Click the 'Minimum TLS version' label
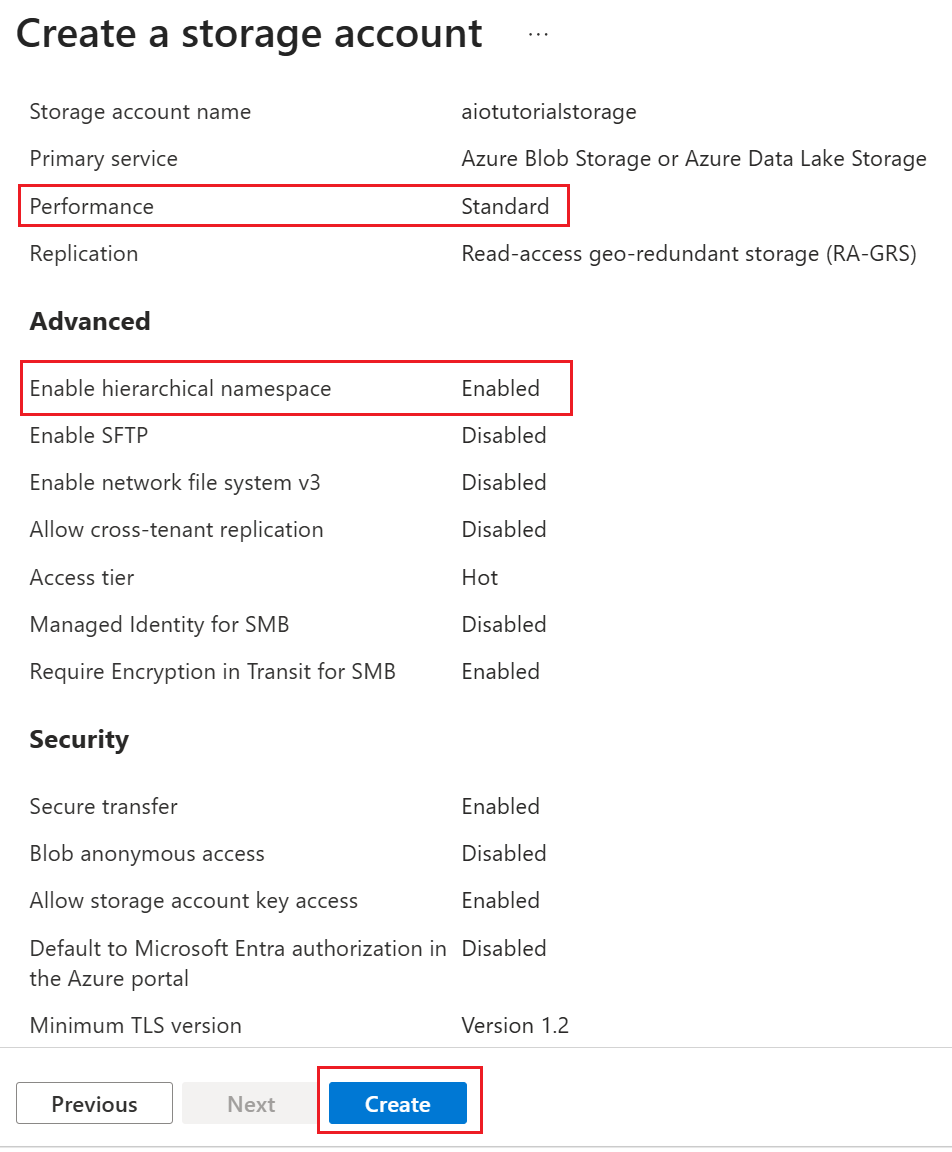The height and width of the screenshot is (1152, 952). click(136, 1026)
